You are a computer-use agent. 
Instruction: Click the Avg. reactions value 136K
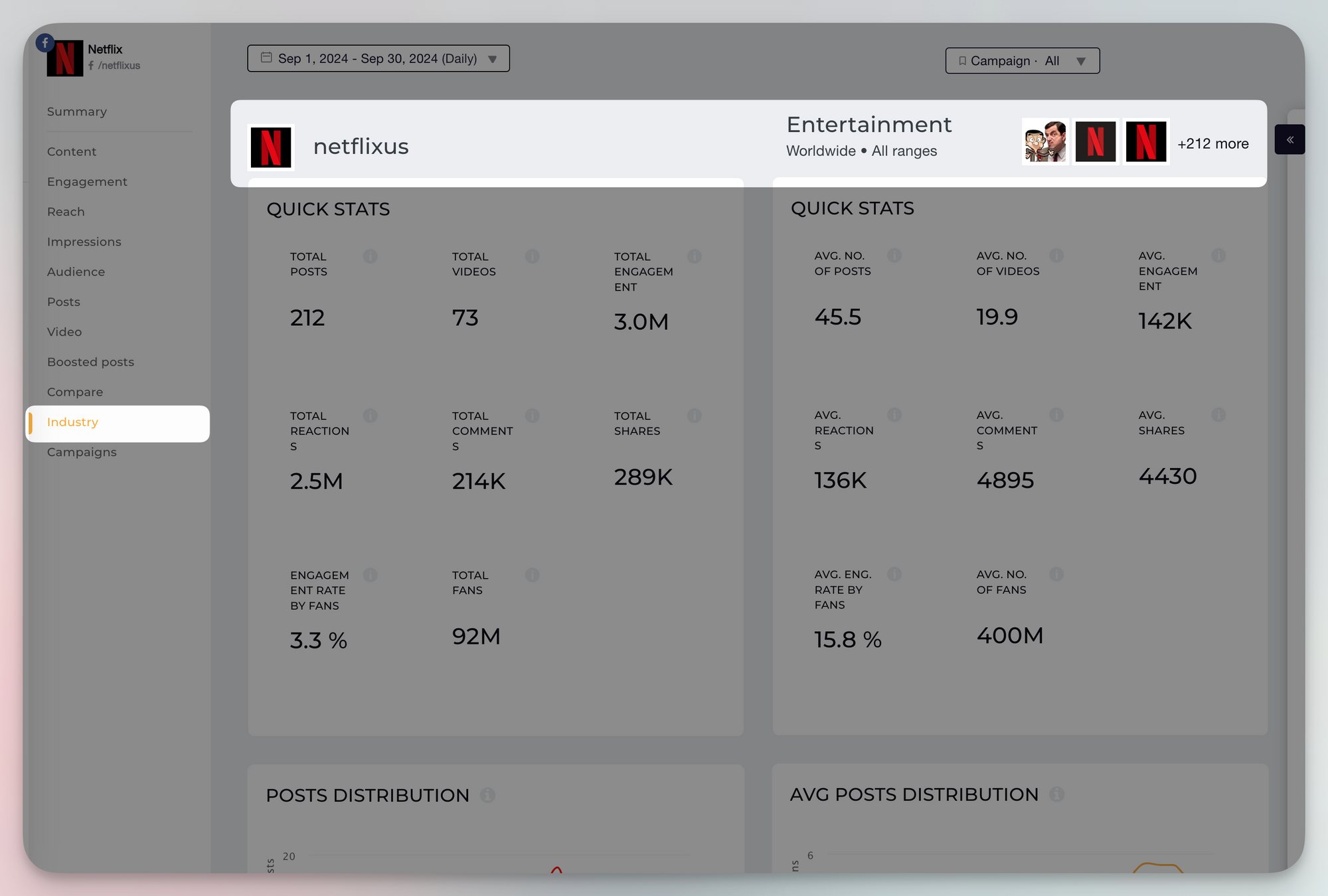(841, 481)
